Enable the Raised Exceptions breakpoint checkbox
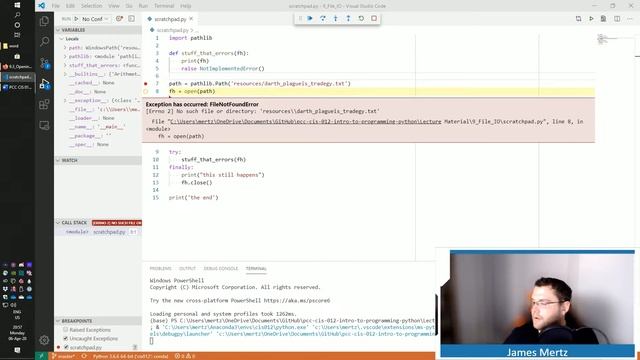 click(x=66, y=329)
